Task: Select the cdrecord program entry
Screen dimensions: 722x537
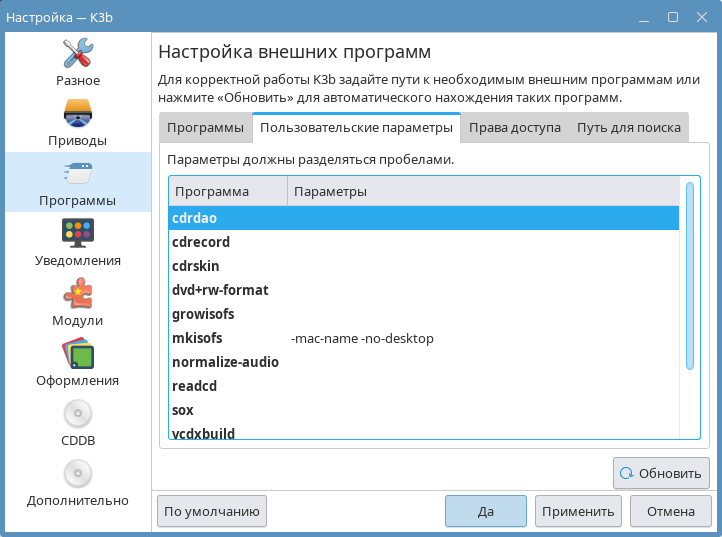Action: [201, 242]
